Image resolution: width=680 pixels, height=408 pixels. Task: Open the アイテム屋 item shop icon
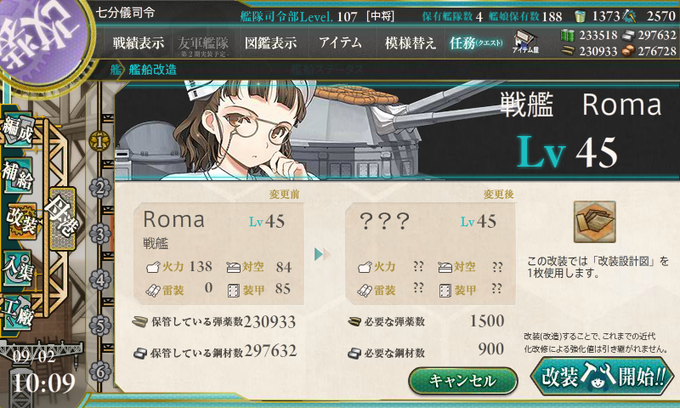[x=525, y=42]
